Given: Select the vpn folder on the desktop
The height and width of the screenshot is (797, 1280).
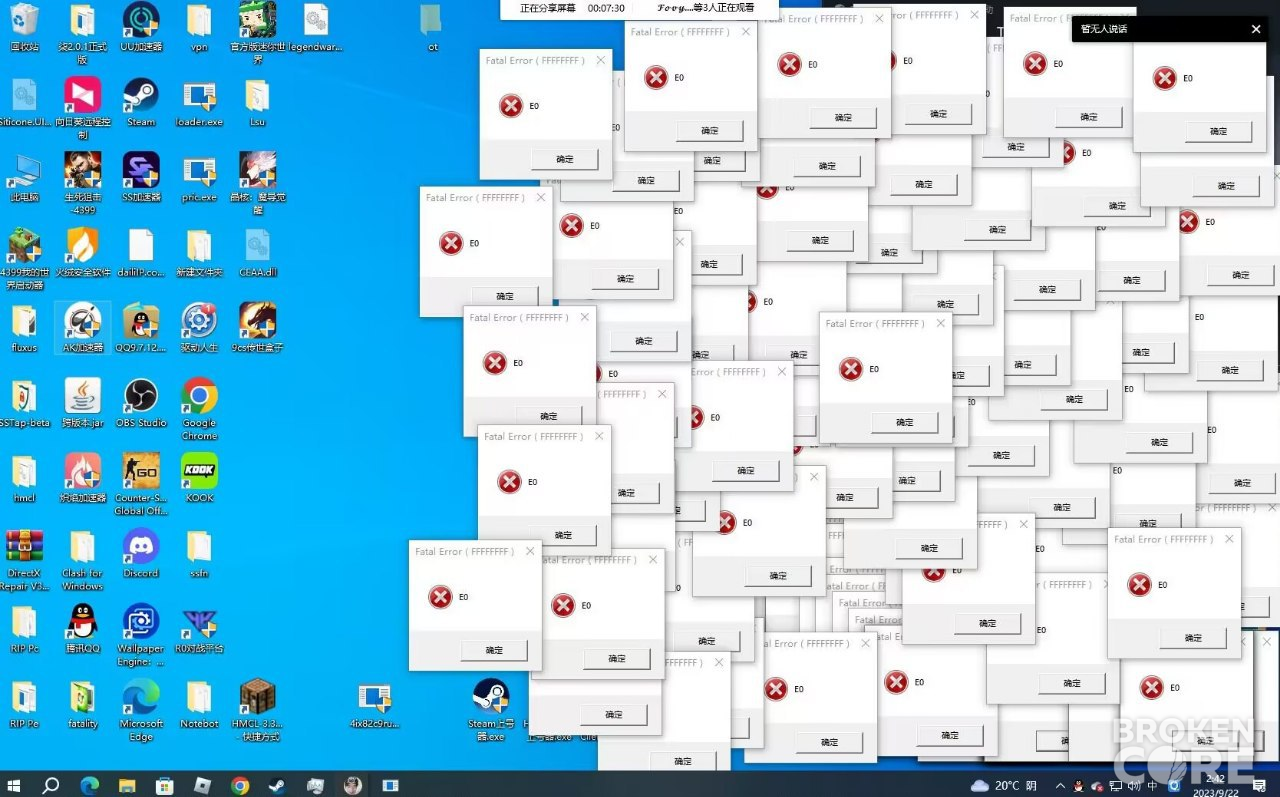Looking at the screenshot, I should coord(199,27).
